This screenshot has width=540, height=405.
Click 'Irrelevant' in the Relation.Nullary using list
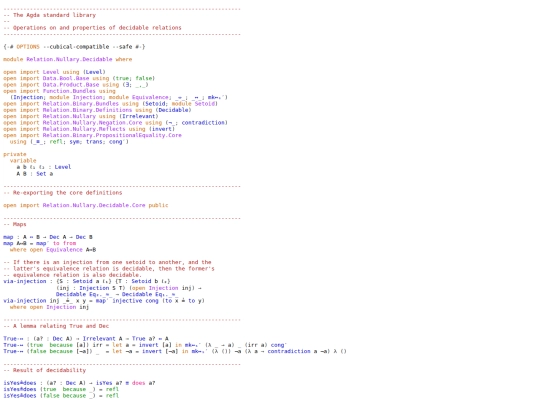pos(138,116)
